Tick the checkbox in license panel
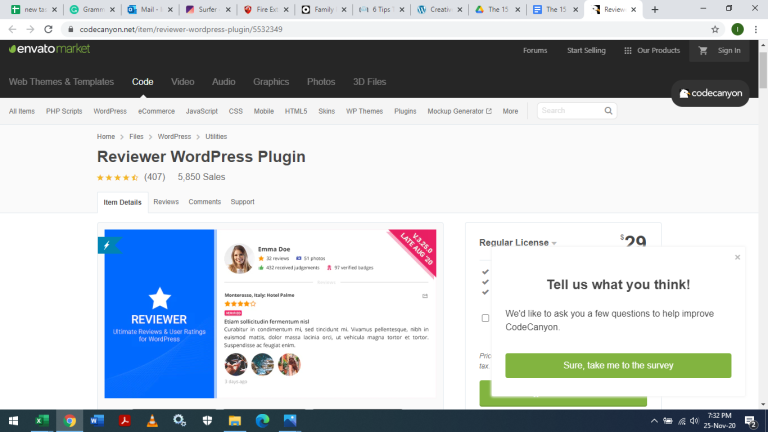Viewport: 768px width, 432px height. (485, 318)
